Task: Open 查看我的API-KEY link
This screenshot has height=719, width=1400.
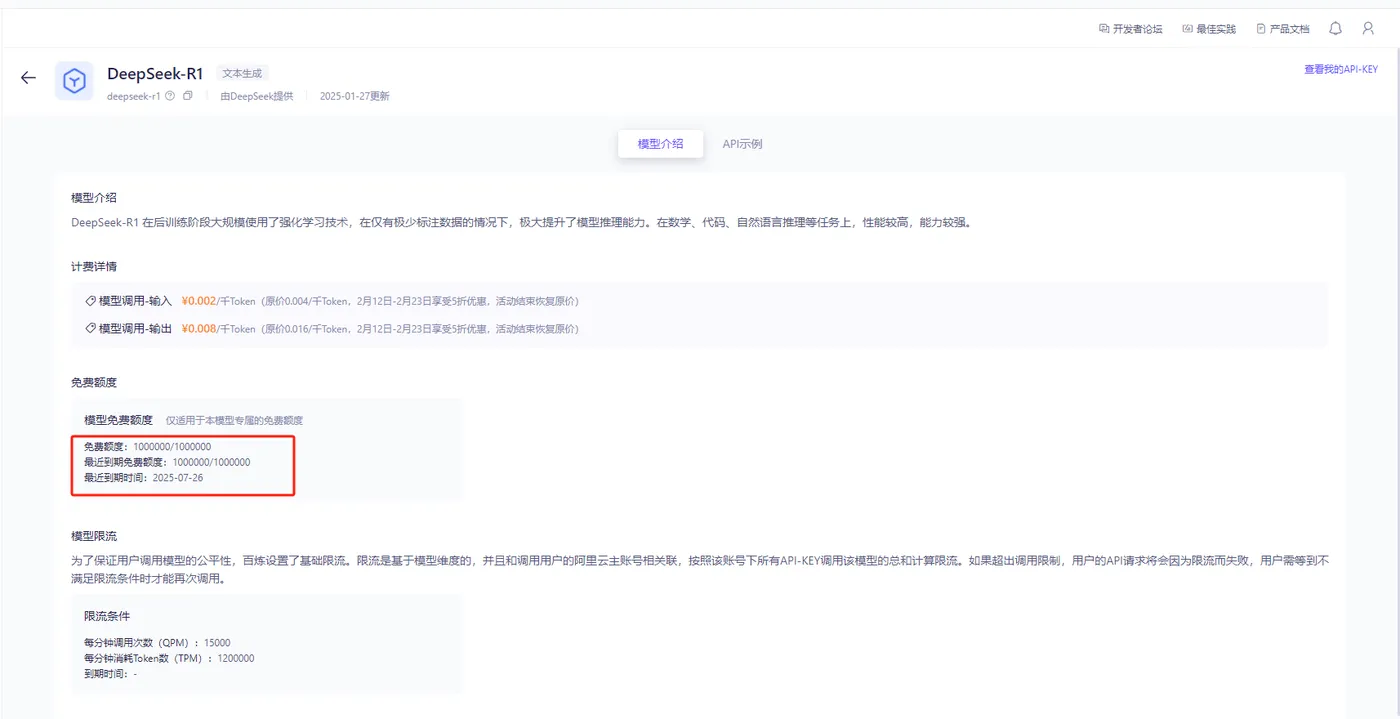Action: (x=1340, y=70)
